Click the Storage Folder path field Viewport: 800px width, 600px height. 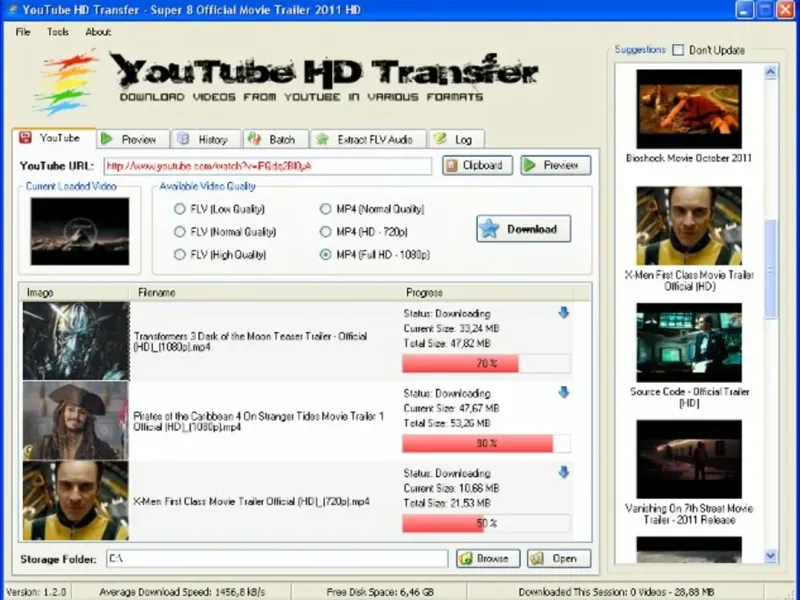click(277, 559)
